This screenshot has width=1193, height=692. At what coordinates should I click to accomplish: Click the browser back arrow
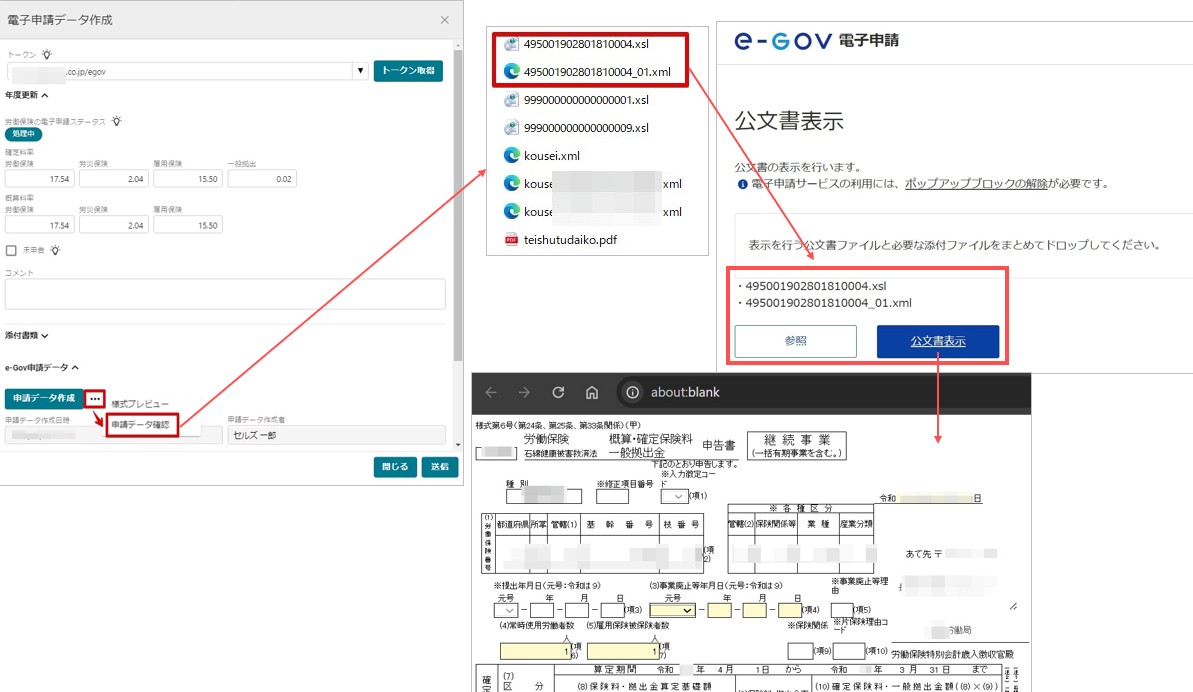point(491,392)
